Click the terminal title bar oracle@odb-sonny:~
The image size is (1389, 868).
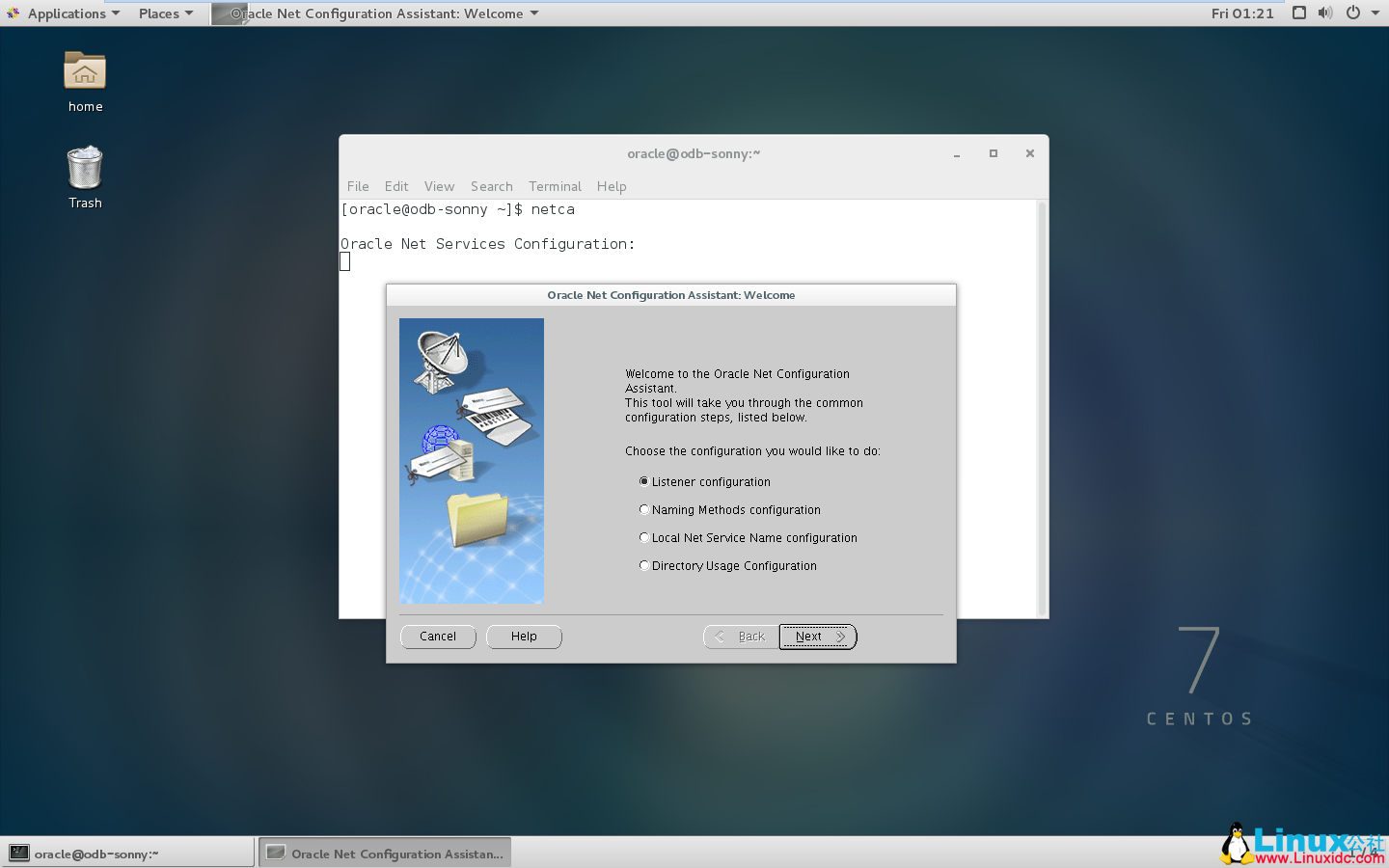tap(694, 153)
